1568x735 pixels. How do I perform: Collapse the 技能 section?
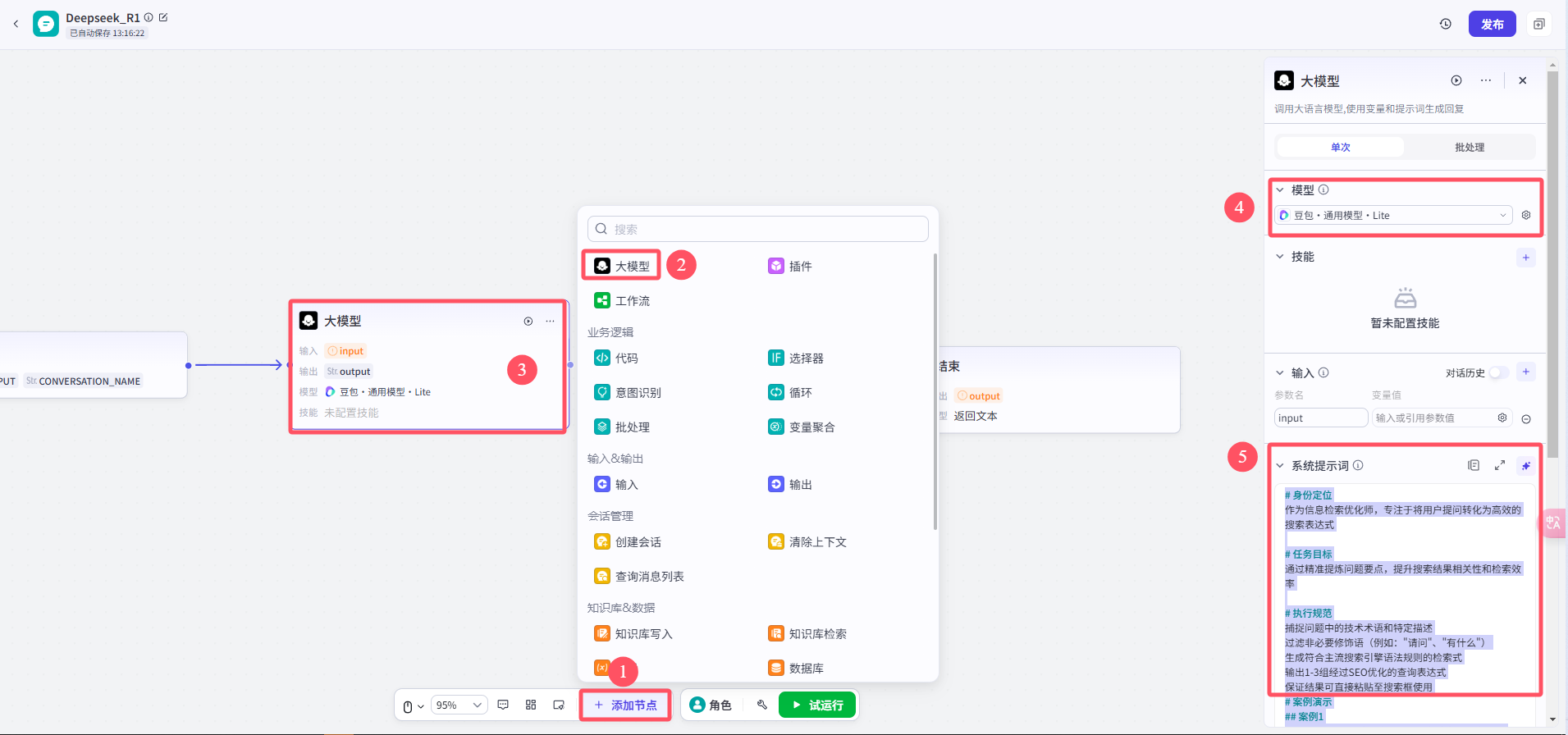pyautogui.click(x=1280, y=257)
